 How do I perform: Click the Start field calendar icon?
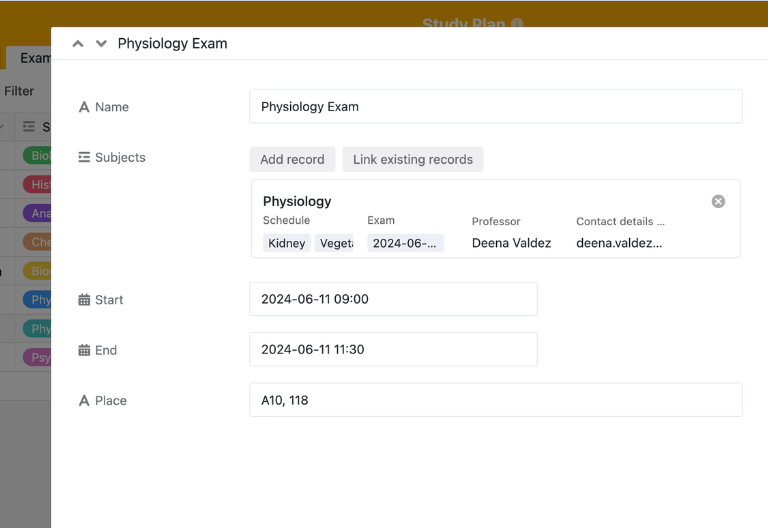[84, 300]
